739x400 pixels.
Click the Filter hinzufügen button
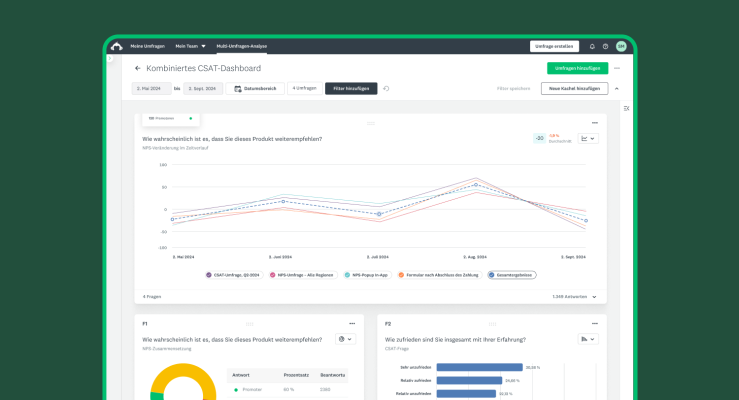351,88
